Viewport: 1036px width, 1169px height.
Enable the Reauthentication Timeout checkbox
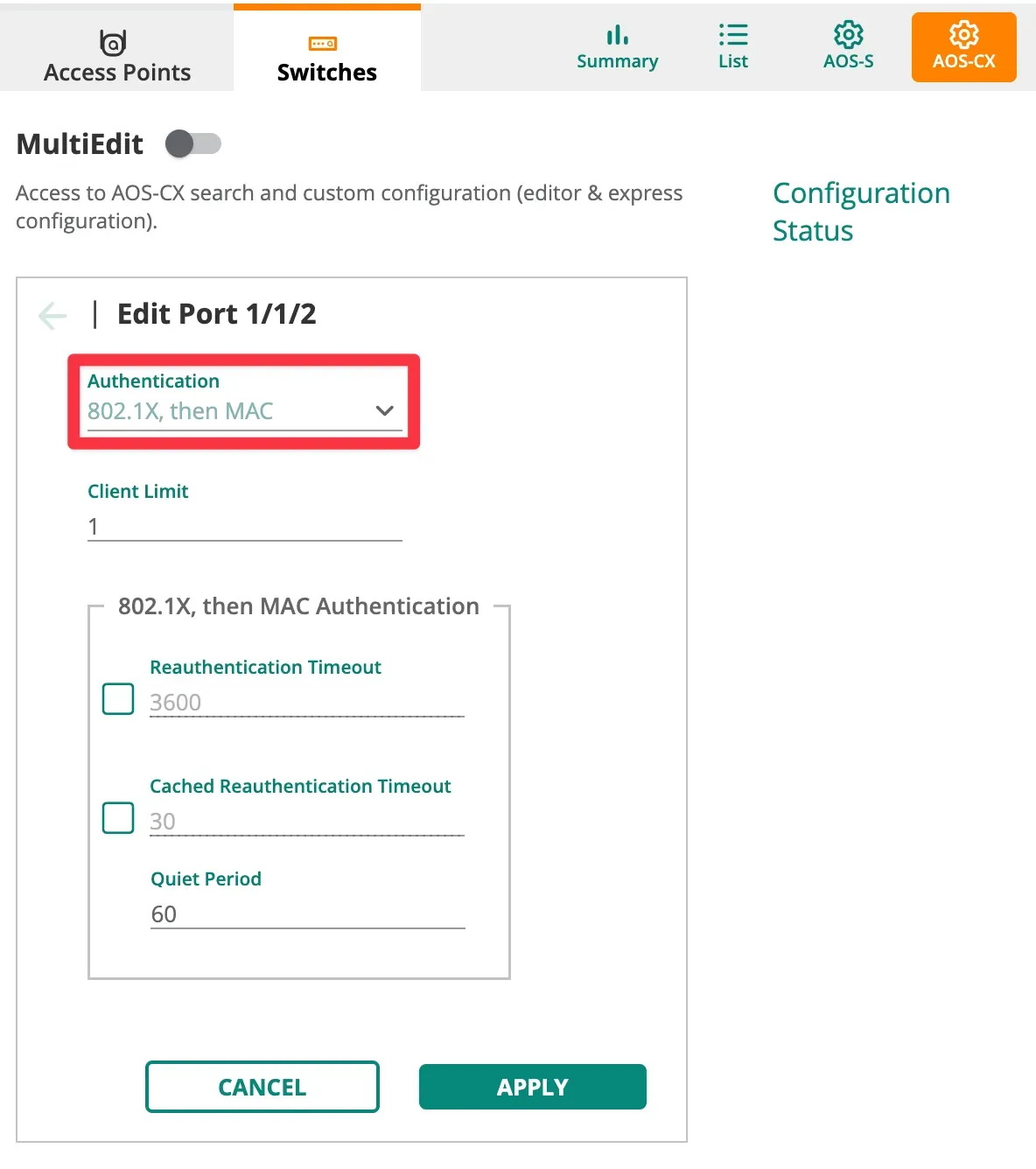[x=118, y=699]
